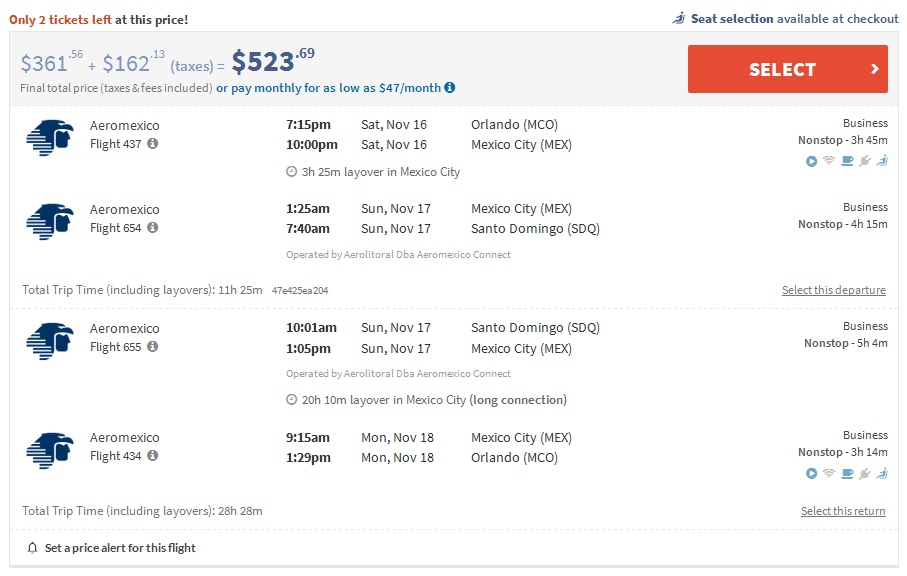Click the lie-flat seat icon on departure segment

882,161
